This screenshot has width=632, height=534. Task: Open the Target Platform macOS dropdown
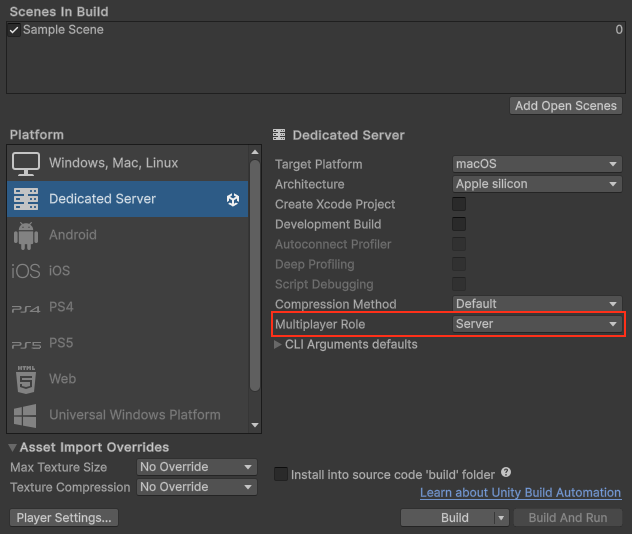pyautogui.click(x=536, y=164)
